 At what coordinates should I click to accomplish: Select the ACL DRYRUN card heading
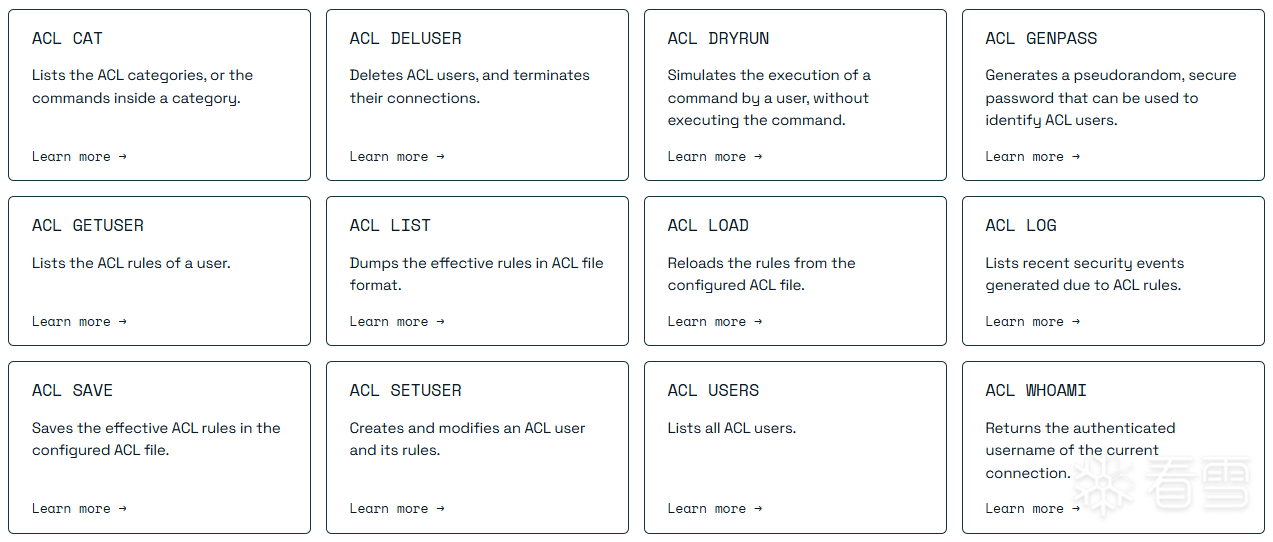tap(718, 38)
